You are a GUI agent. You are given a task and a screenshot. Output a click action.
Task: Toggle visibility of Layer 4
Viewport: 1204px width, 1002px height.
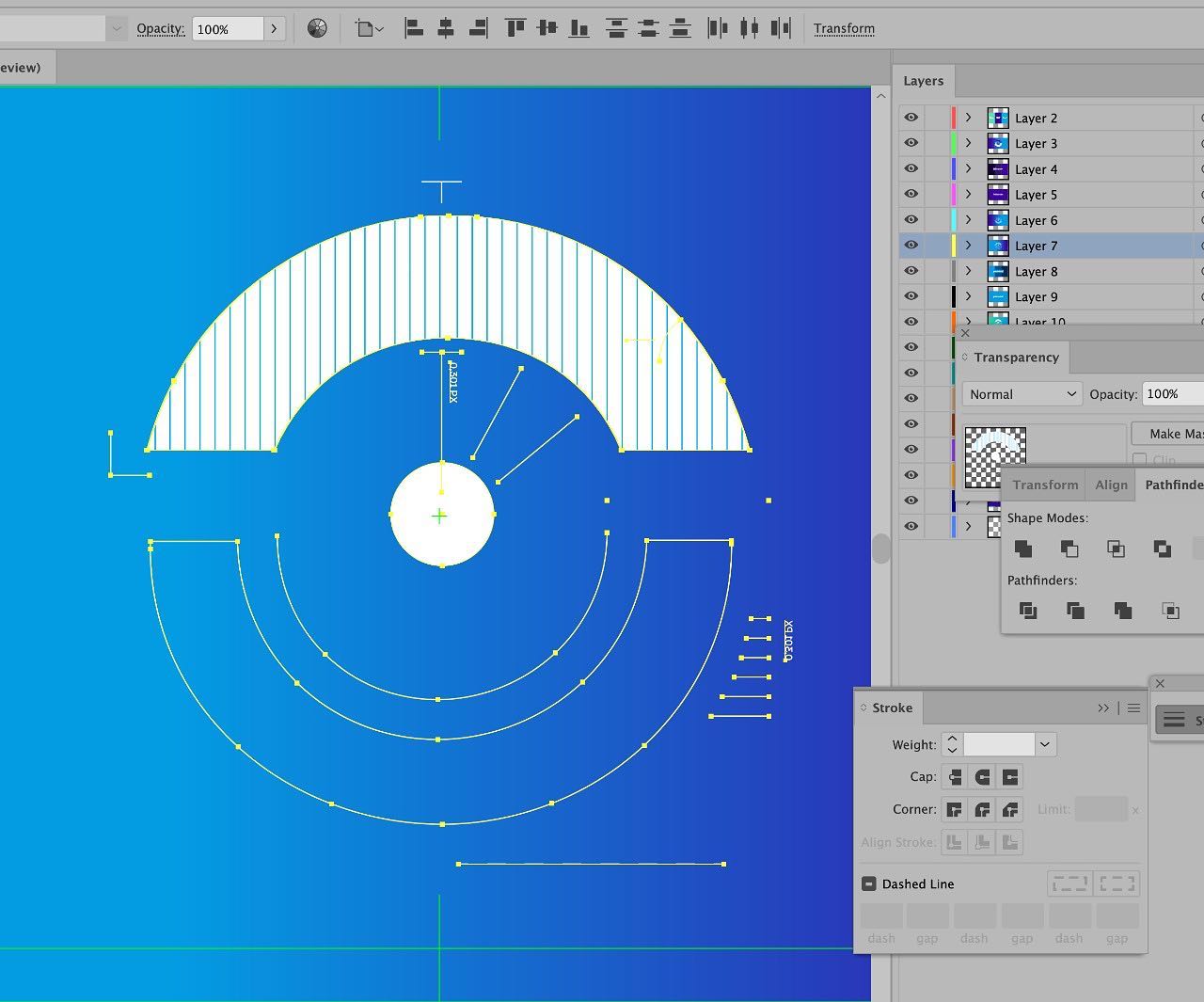911,168
